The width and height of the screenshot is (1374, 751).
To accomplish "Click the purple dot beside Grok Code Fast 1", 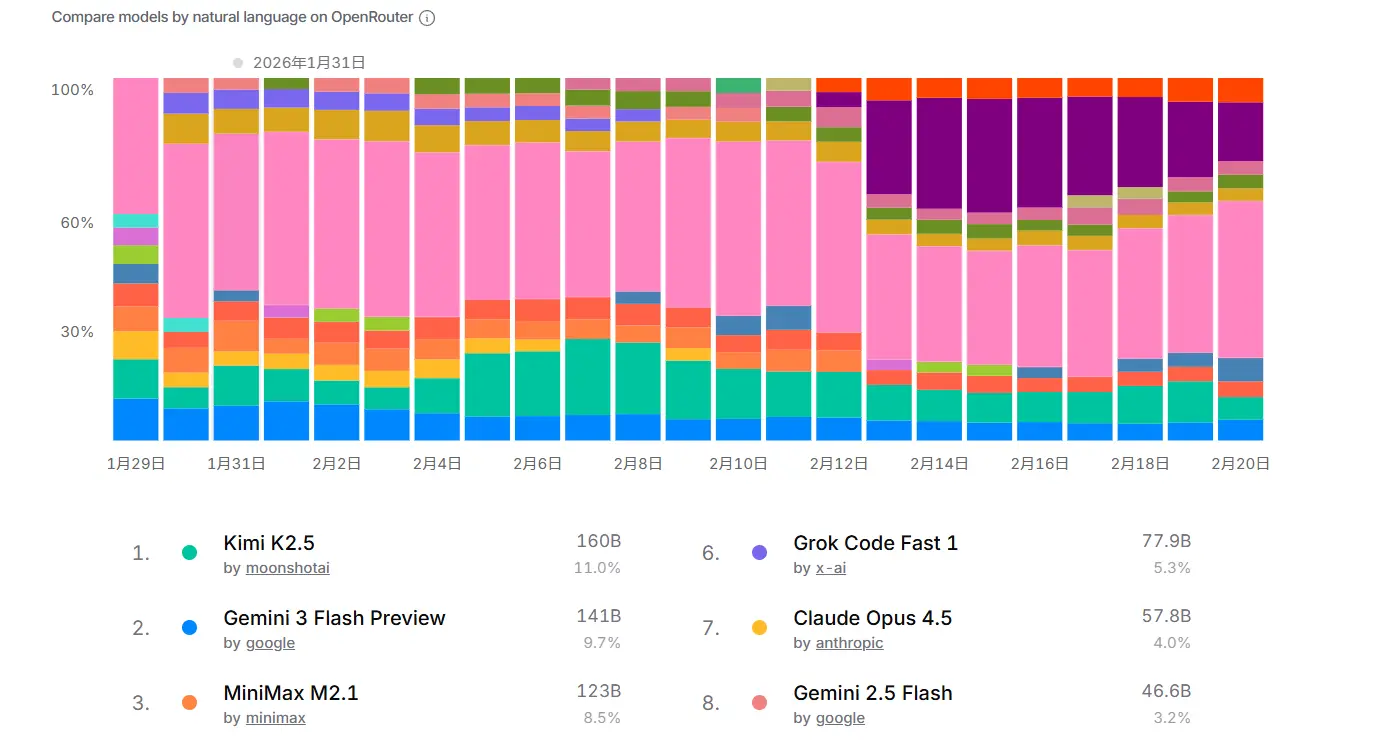I will click(759, 553).
